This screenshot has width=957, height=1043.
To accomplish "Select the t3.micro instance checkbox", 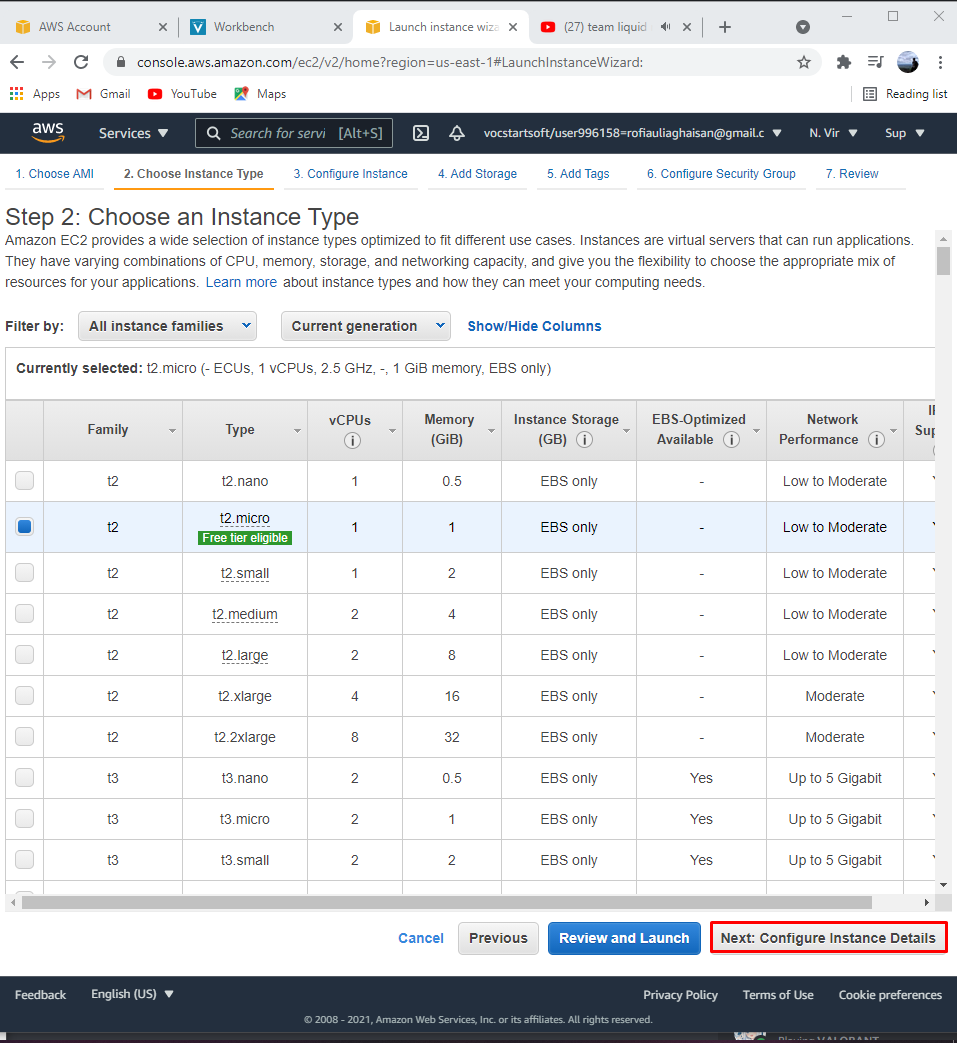I will tap(25, 818).
